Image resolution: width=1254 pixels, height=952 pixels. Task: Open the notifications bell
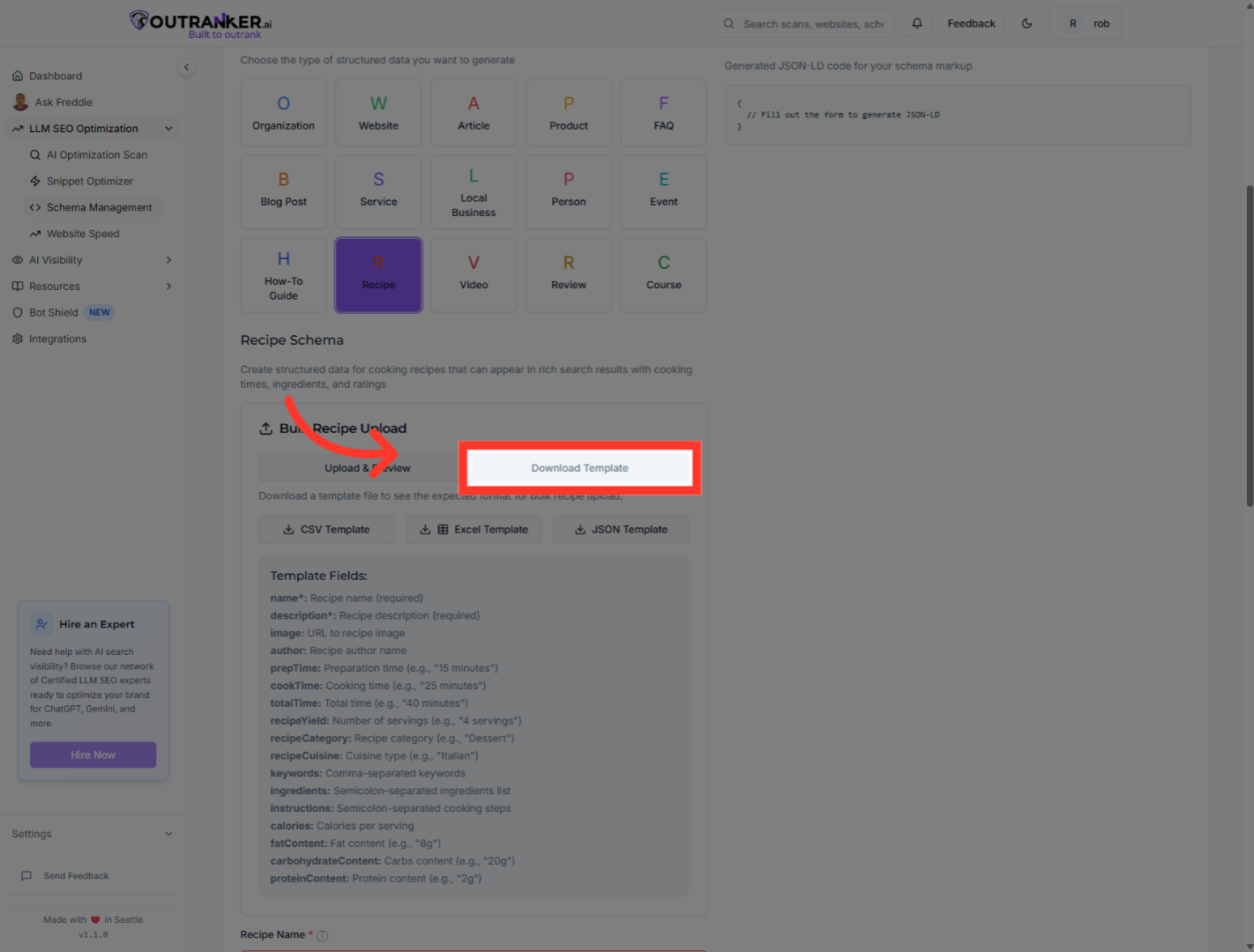(x=917, y=24)
